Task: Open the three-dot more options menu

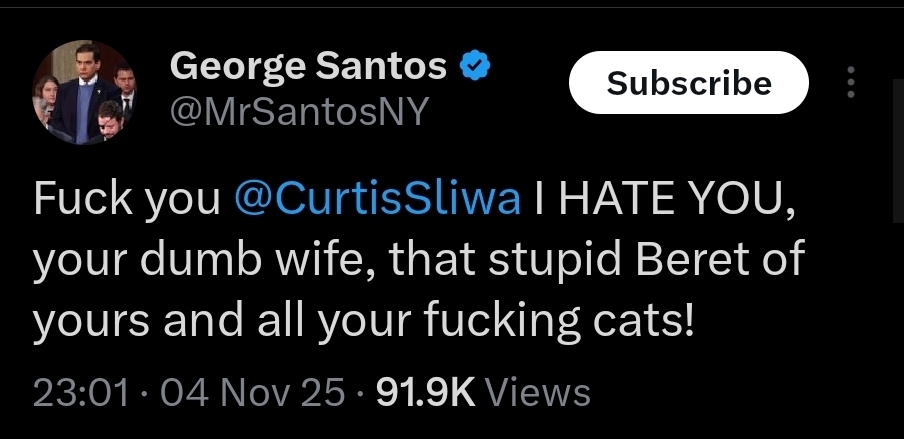Action: tap(850, 82)
